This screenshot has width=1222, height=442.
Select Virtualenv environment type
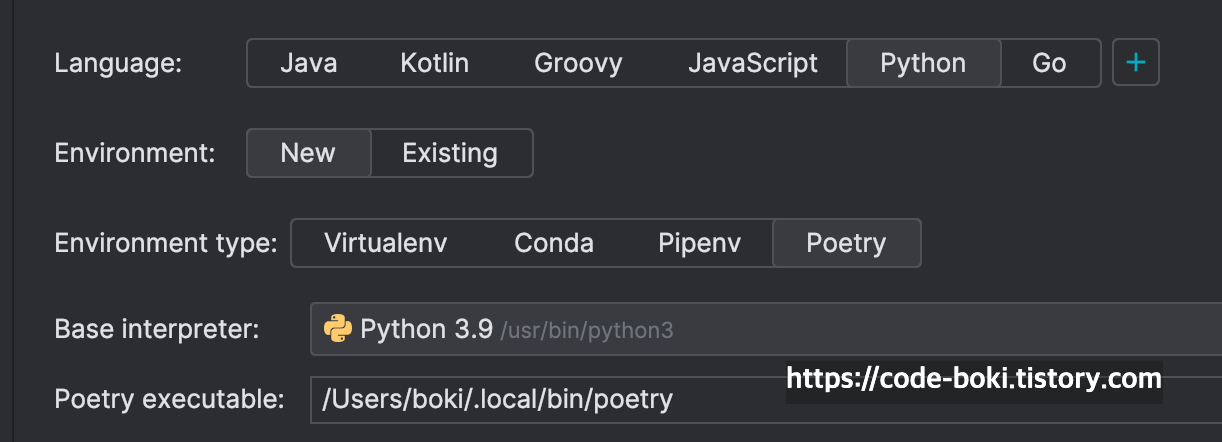point(386,243)
